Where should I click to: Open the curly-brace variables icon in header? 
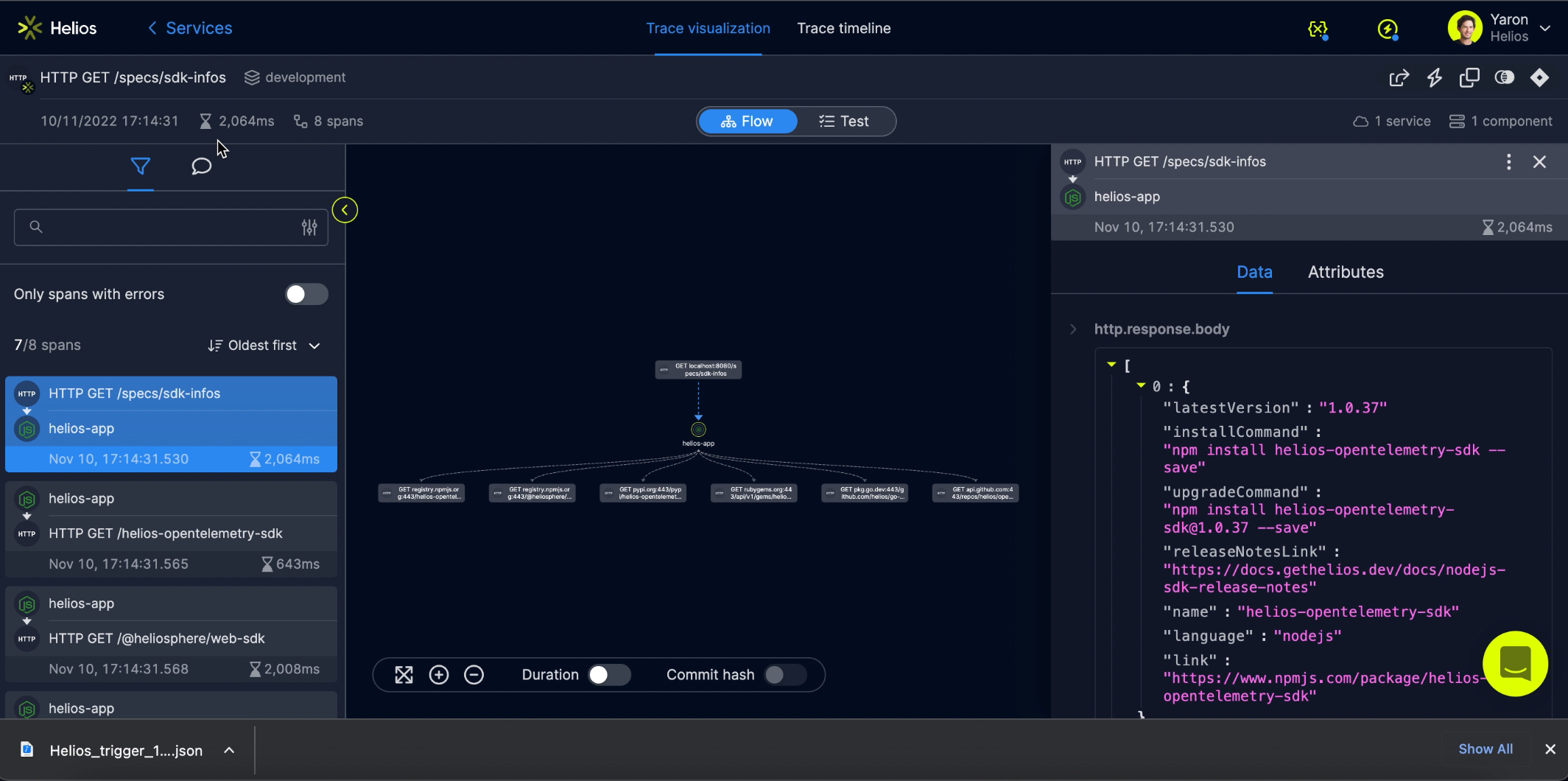pyautogui.click(x=1317, y=29)
